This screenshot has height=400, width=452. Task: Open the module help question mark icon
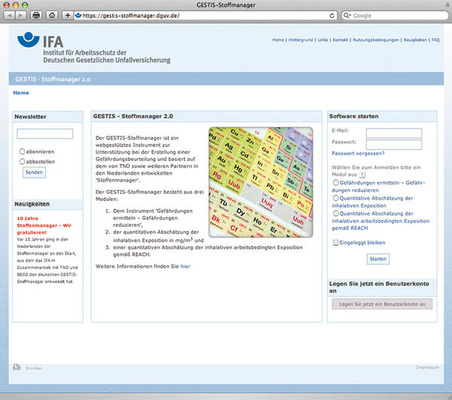click(362, 175)
